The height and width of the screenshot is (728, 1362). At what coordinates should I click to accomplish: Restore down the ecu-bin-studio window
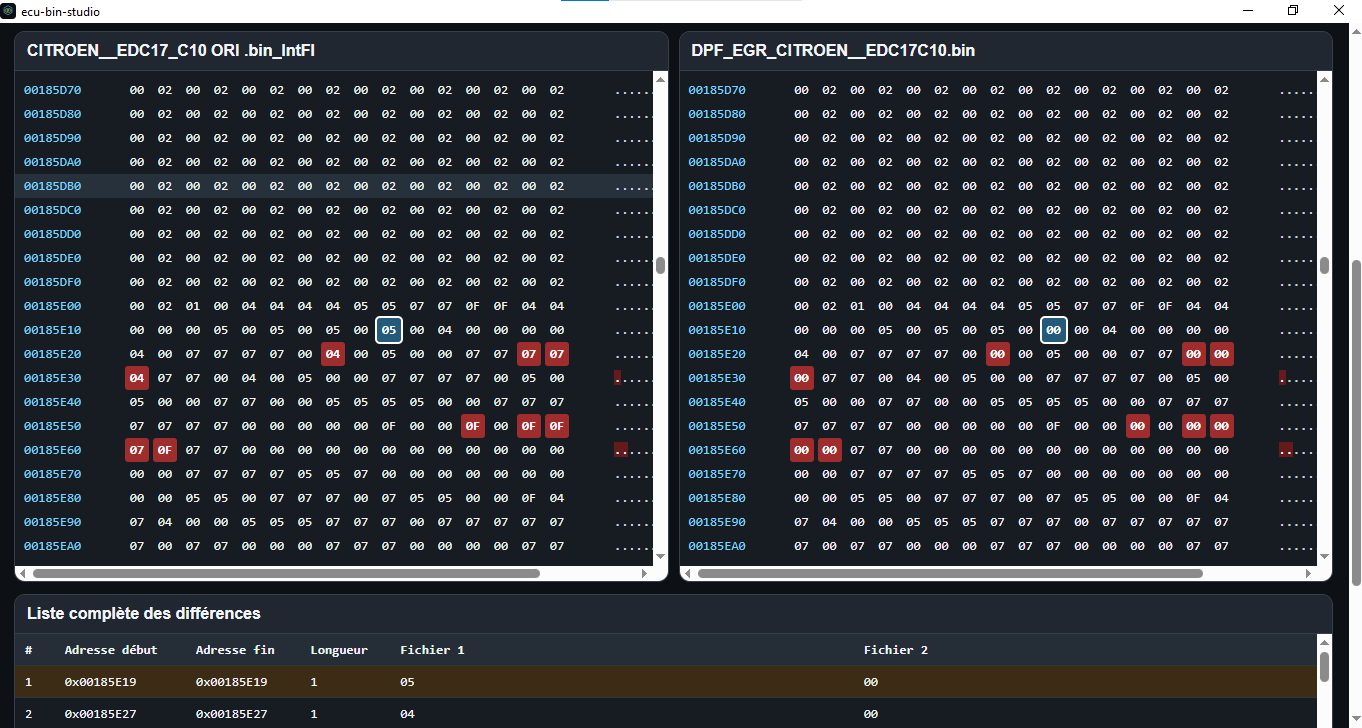1293,11
